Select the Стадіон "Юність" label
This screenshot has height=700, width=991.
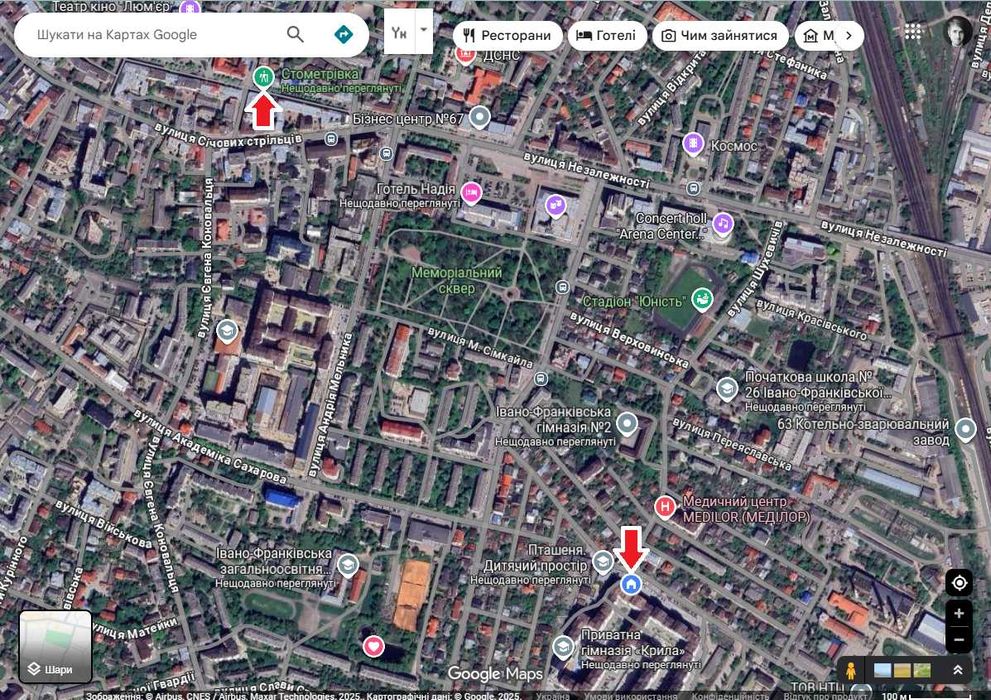(633, 301)
